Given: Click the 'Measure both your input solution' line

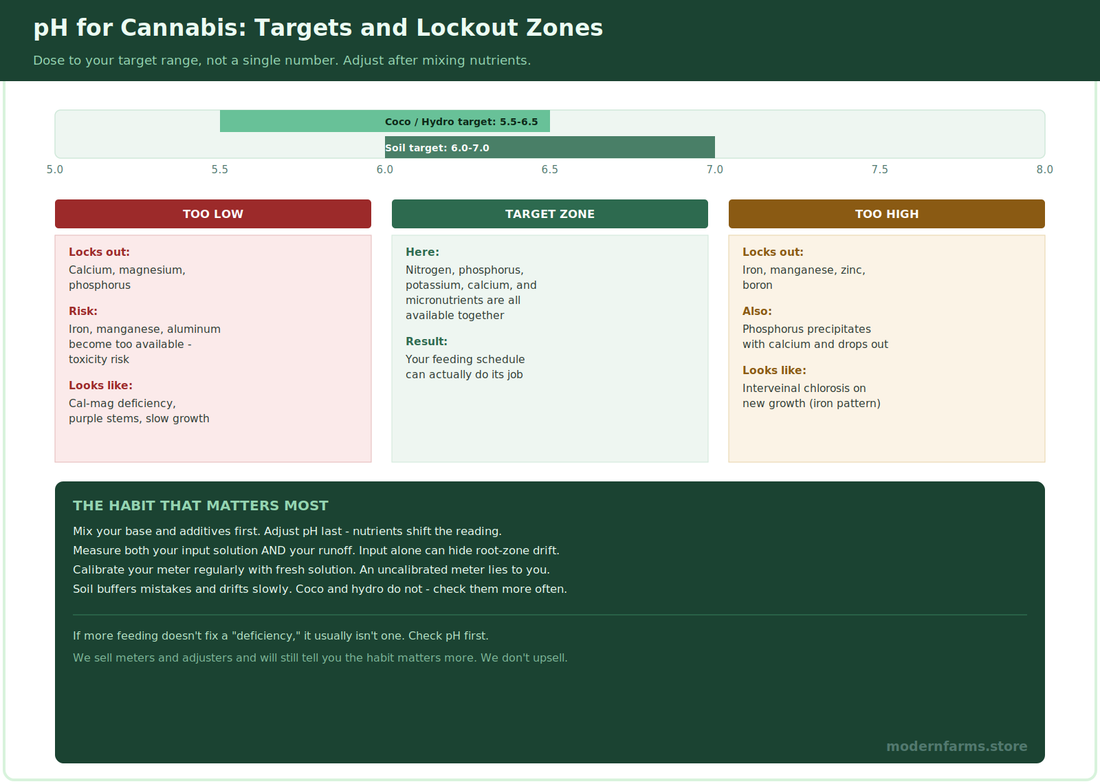Looking at the screenshot, I should [316, 550].
